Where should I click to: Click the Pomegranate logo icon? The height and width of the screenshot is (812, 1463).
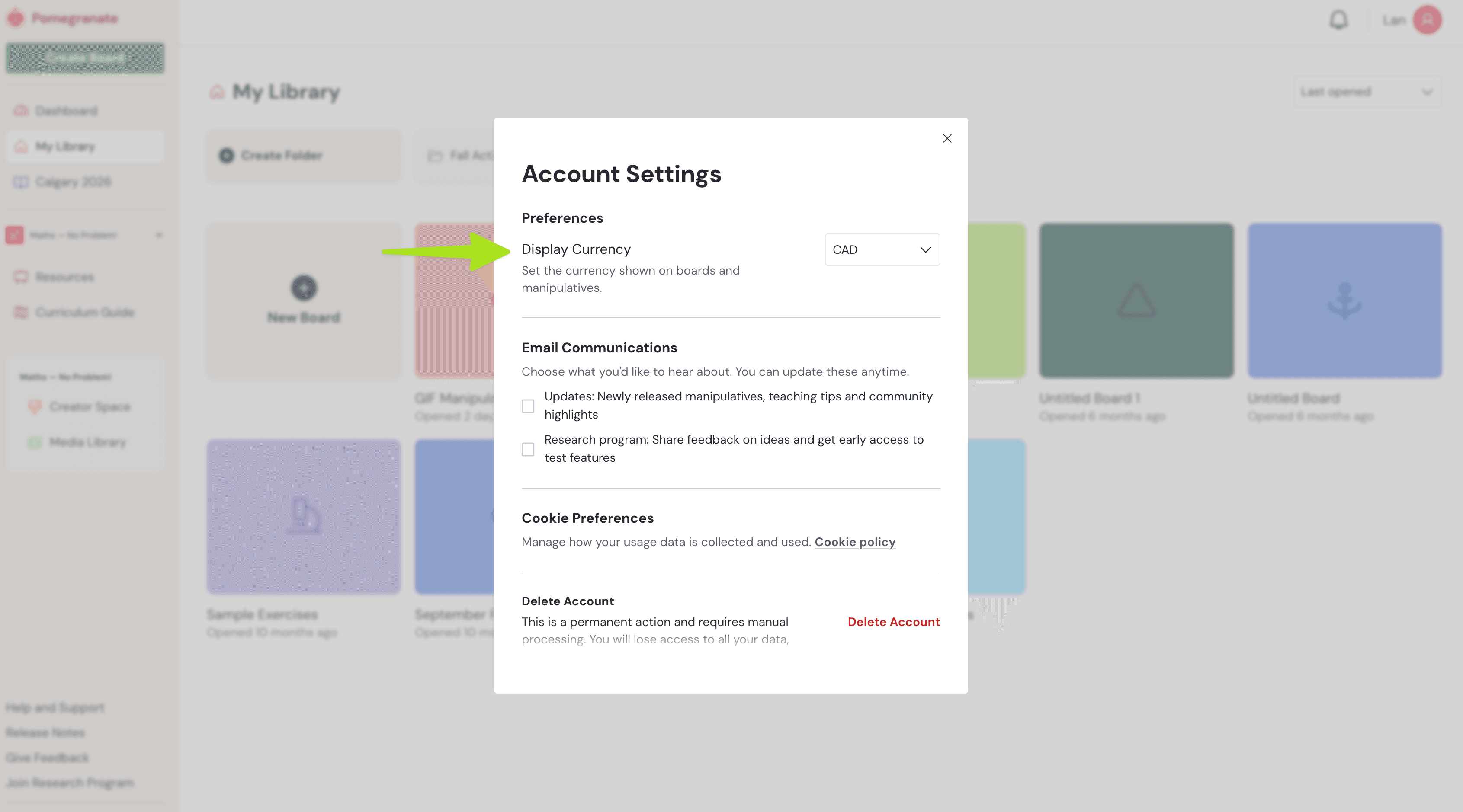(16, 18)
